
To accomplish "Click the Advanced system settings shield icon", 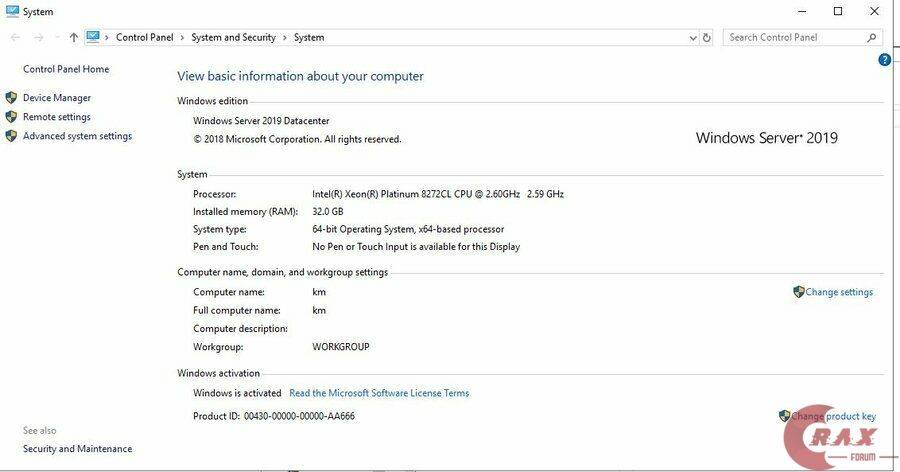I will pos(11,136).
